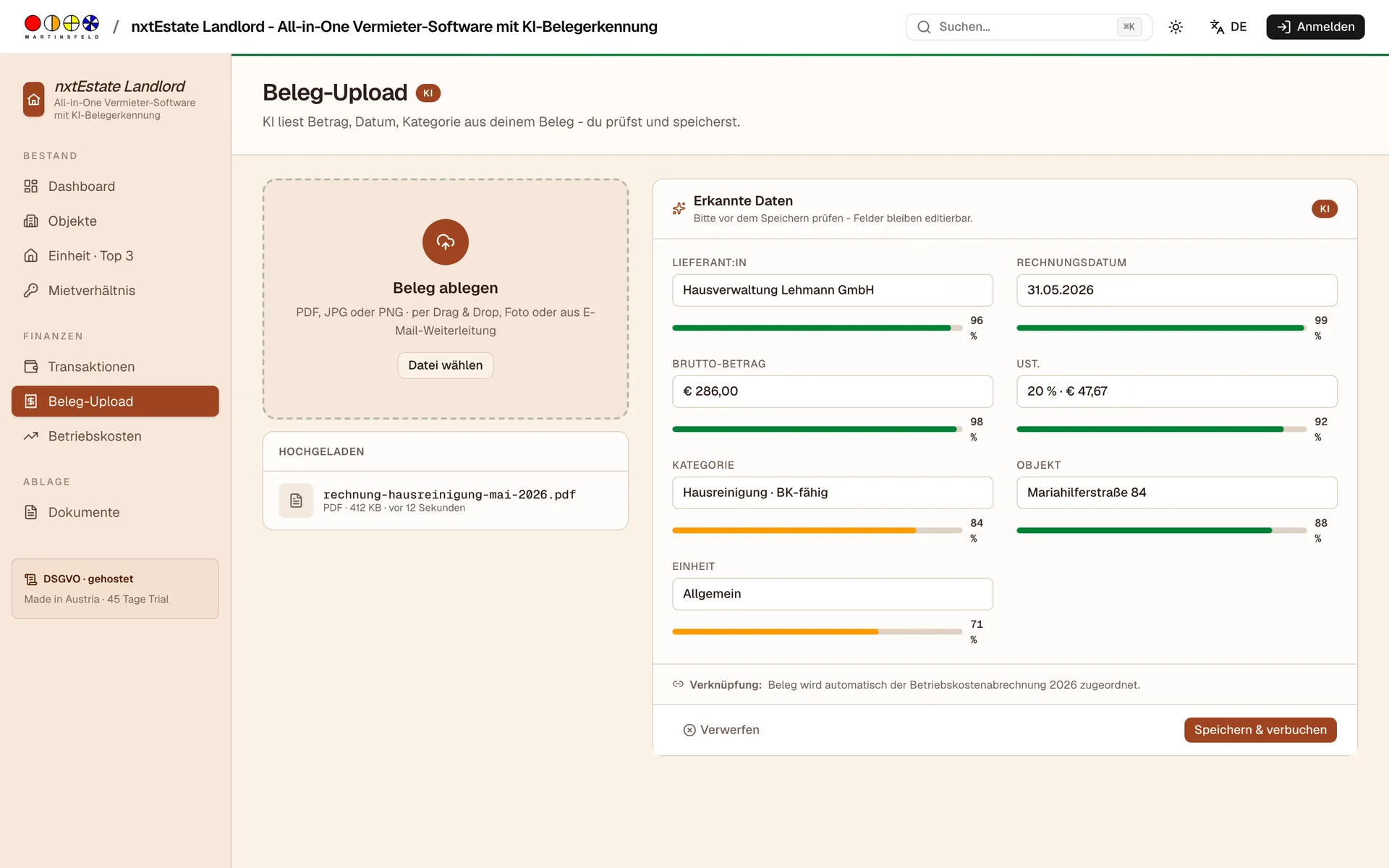The image size is (1389, 868).
Task: Click the 96% confidence bar under Lieferant:in
Action: (817, 328)
